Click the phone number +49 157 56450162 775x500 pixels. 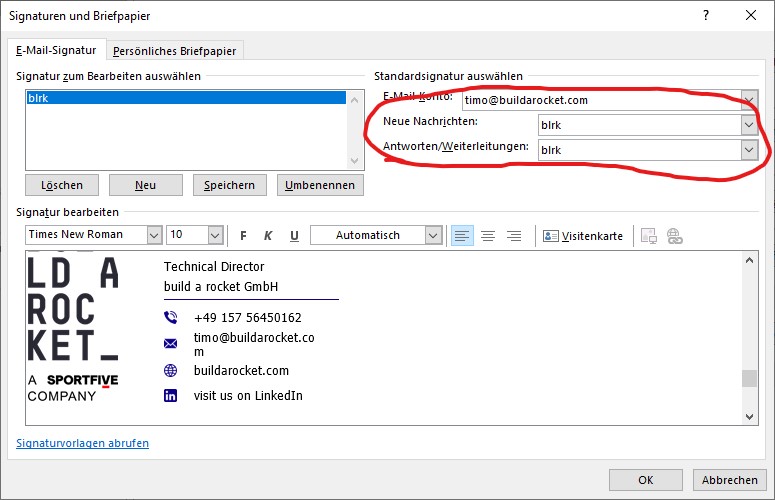click(248, 317)
